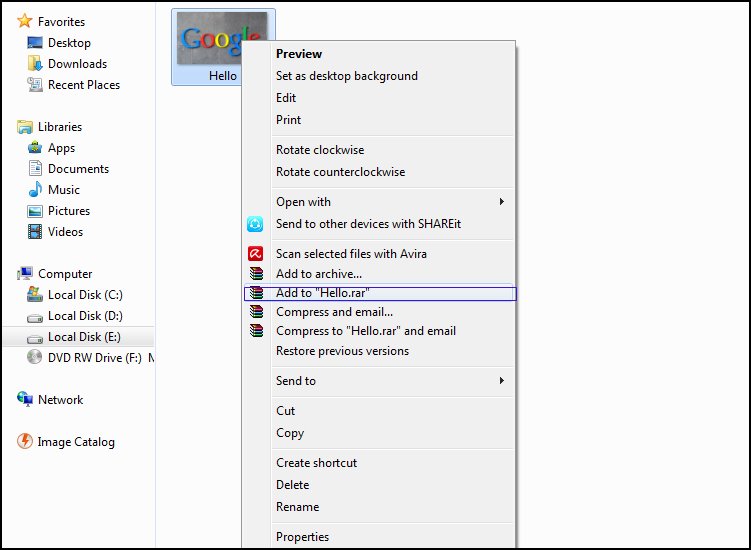Choose Scan selected files with Avira

[378, 253]
